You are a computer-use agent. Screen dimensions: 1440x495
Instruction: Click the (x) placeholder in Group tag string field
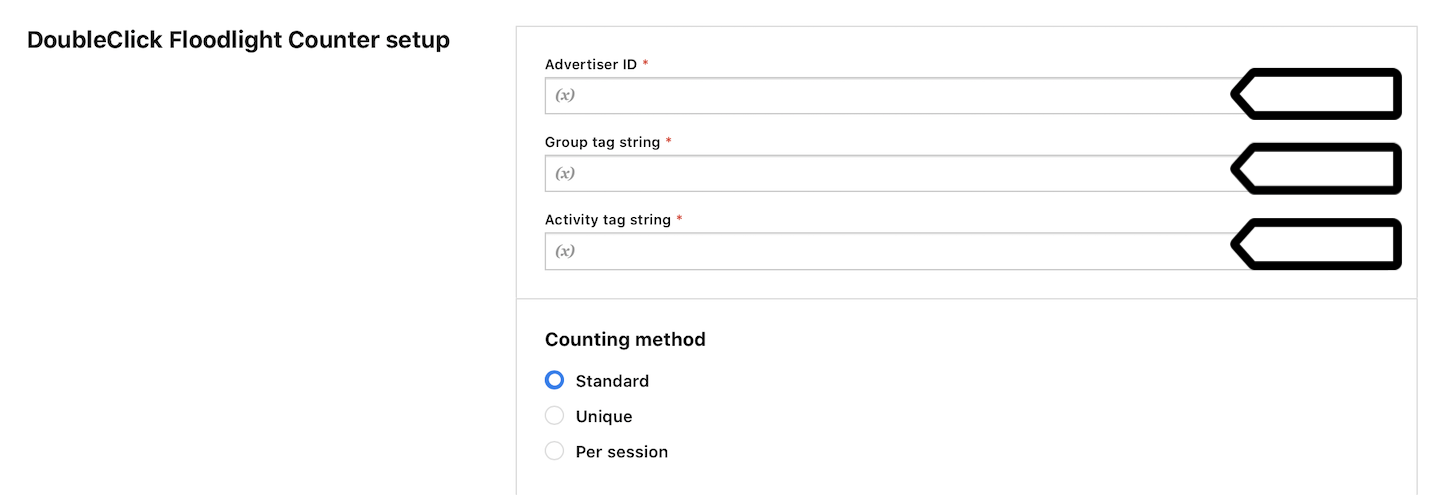pyautogui.click(x=565, y=173)
